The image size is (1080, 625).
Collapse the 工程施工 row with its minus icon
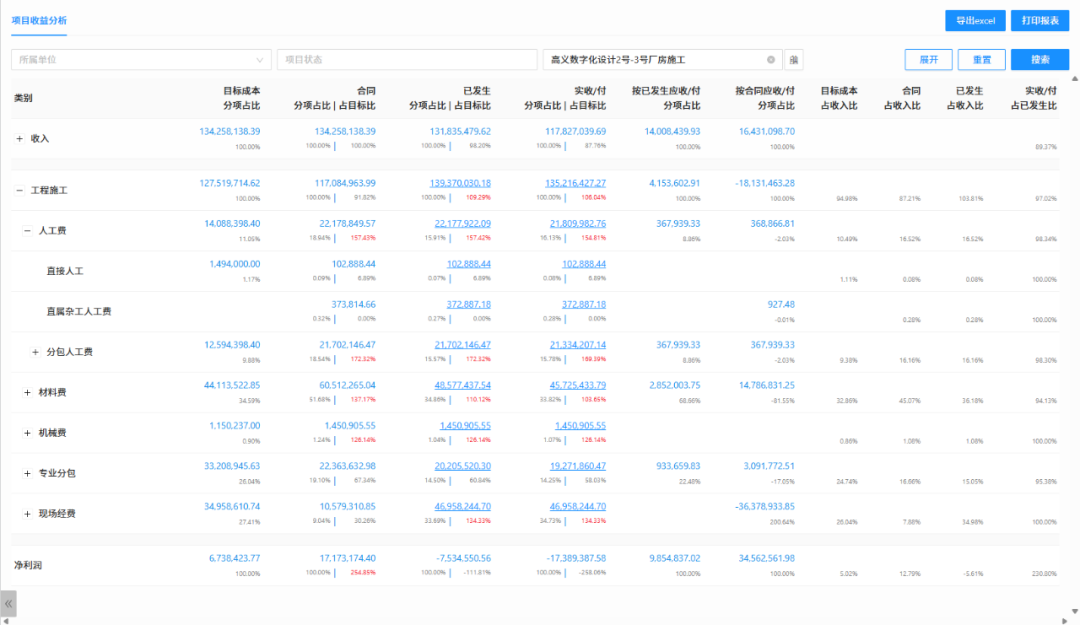point(19,190)
